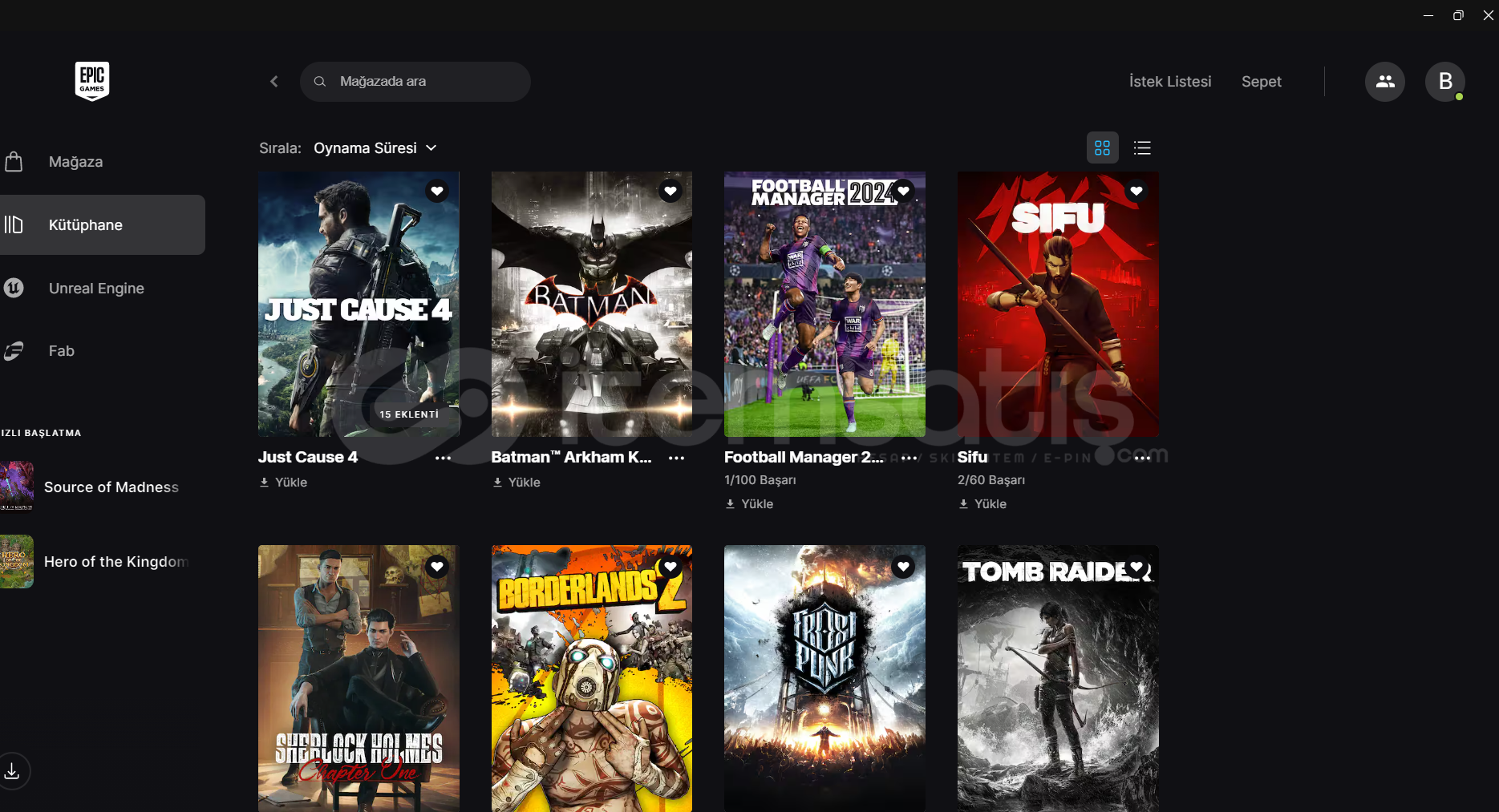Minimize the Epic Games Launcher window
The image size is (1499, 812).
tap(1428, 15)
